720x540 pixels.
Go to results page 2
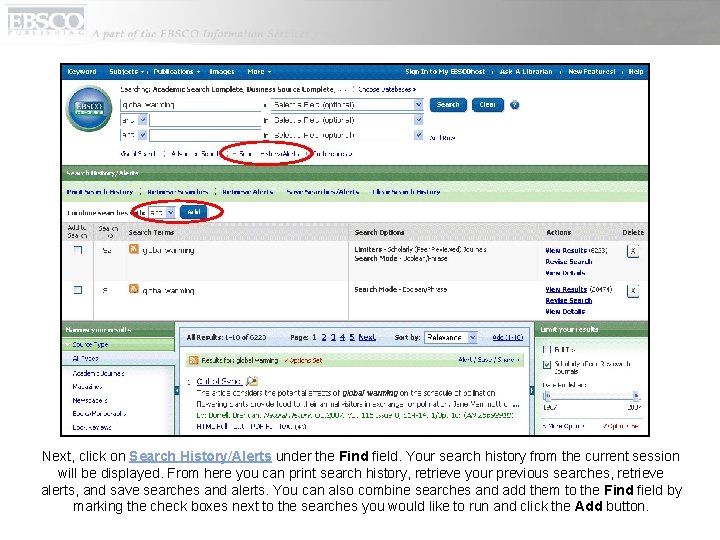click(x=324, y=338)
